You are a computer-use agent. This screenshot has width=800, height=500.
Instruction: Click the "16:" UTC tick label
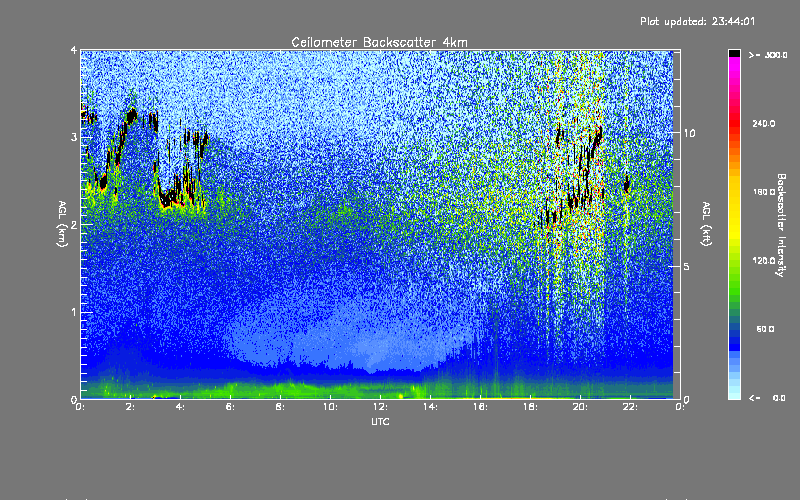(x=481, y=407)
